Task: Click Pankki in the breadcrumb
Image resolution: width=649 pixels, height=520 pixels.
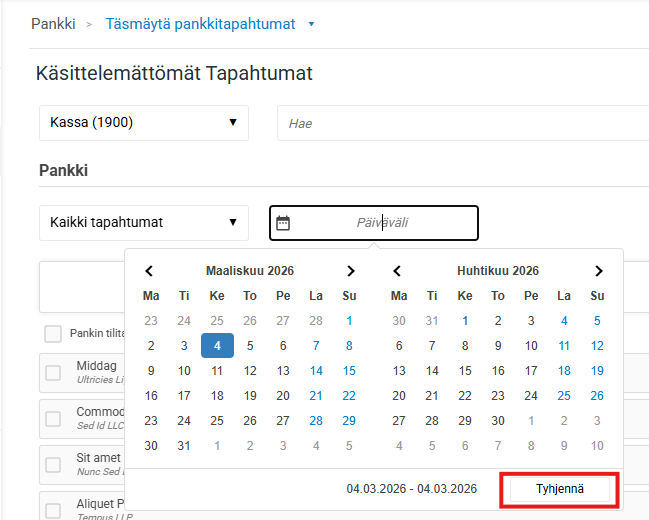Action: click(53, 23)
